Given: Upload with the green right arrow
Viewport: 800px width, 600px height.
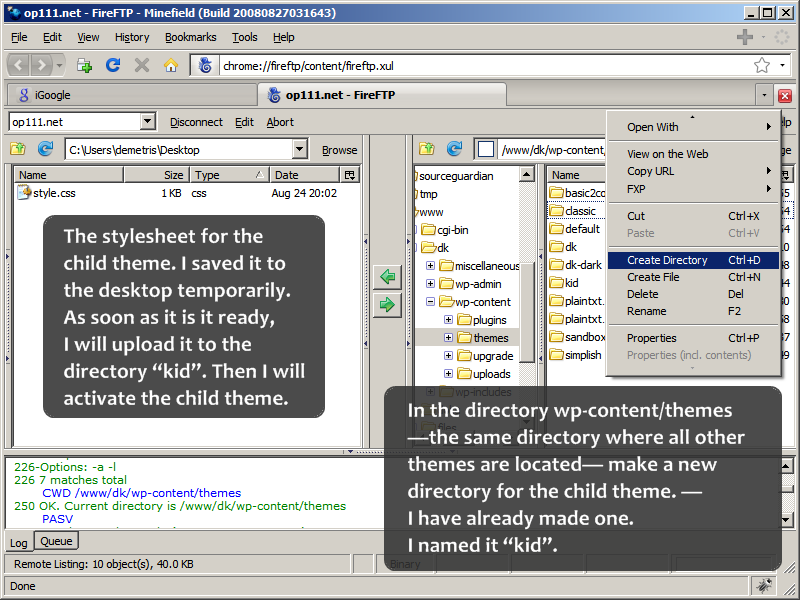Looking at the screenshot, I should click(387, 305).
